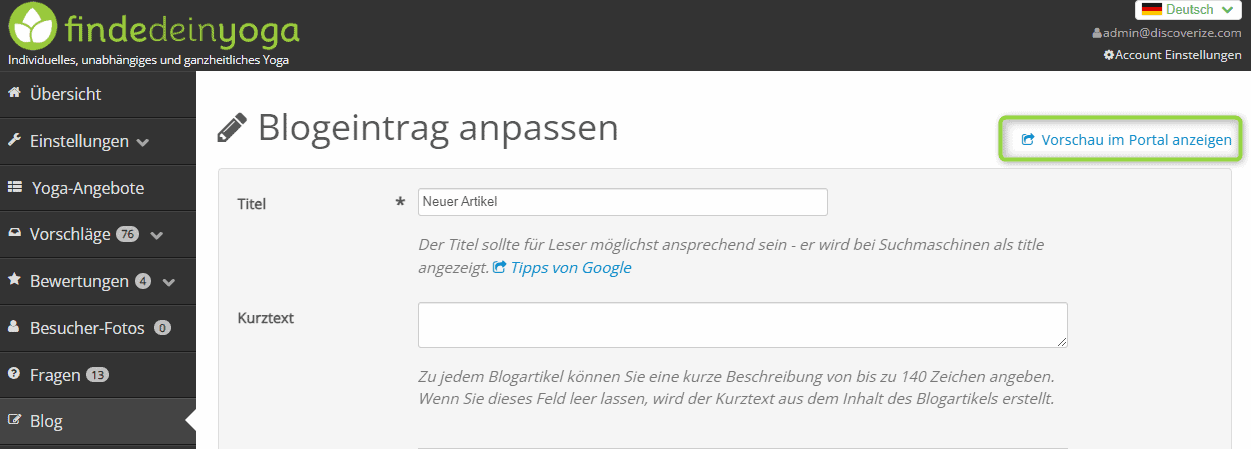Image resolution: width=1251 pixels, height=449 pixels.
Task: Click the star icon beside Bewertungen
Action: pos(14,280)
